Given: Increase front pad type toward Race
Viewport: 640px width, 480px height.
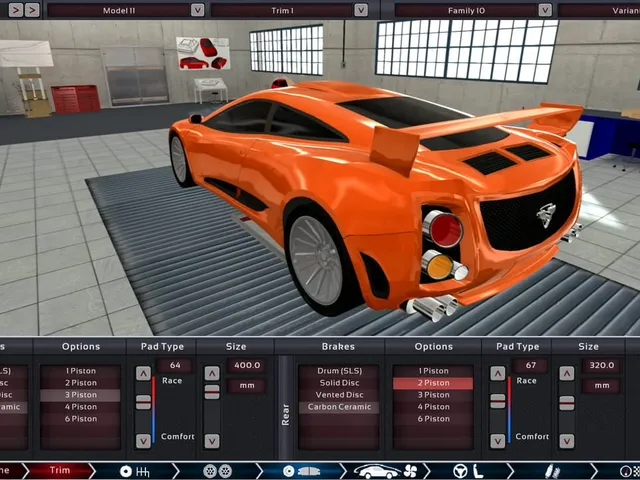Looking at the screenshot, I should (x=143, y=373).
